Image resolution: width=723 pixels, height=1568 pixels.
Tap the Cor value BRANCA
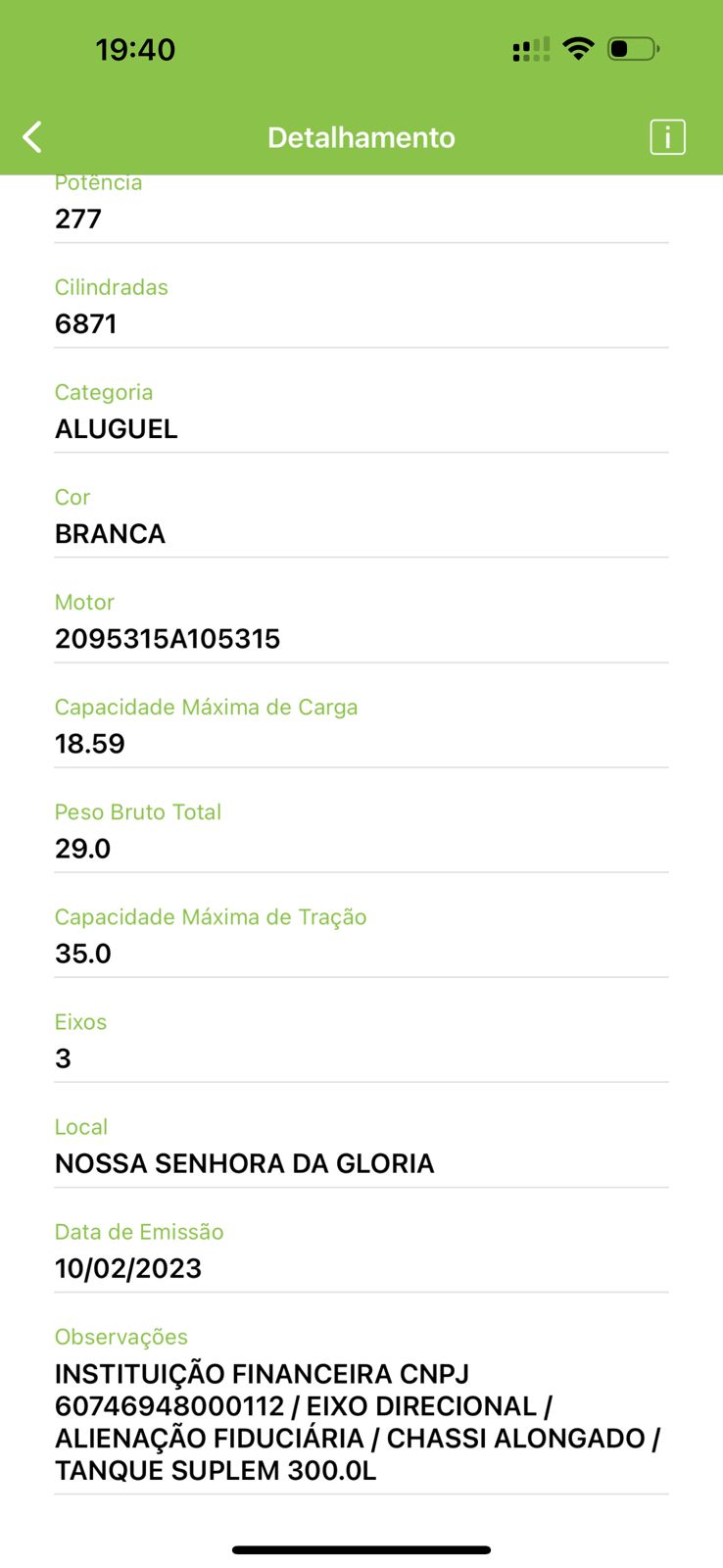pos(110,533)
